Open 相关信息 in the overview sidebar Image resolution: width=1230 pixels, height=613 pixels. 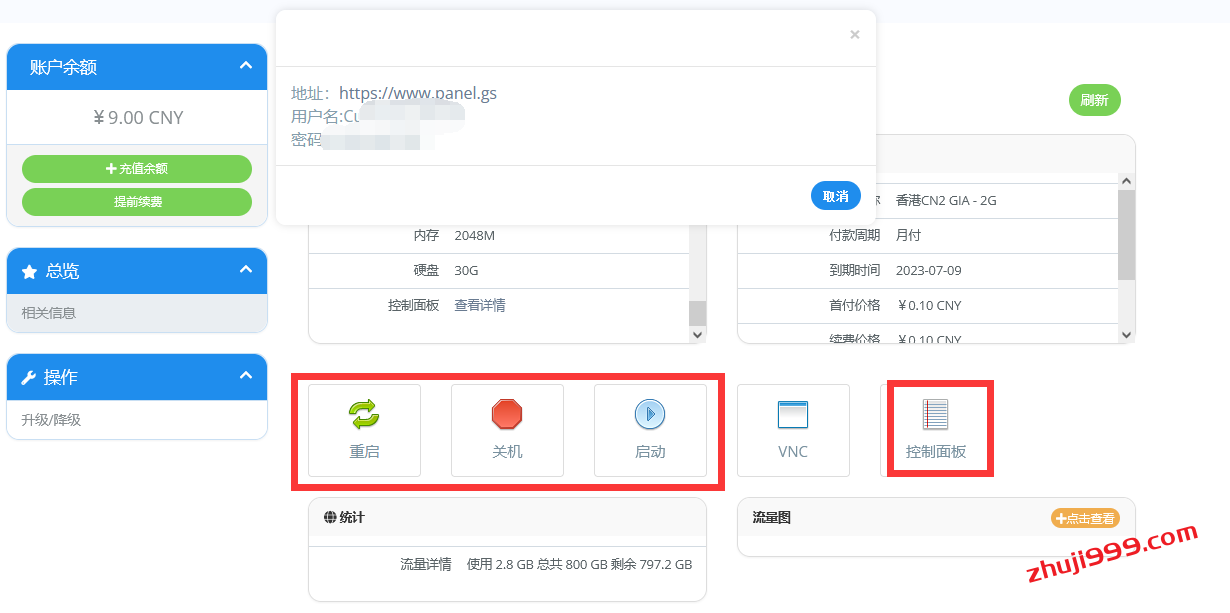tap(49, 313)
